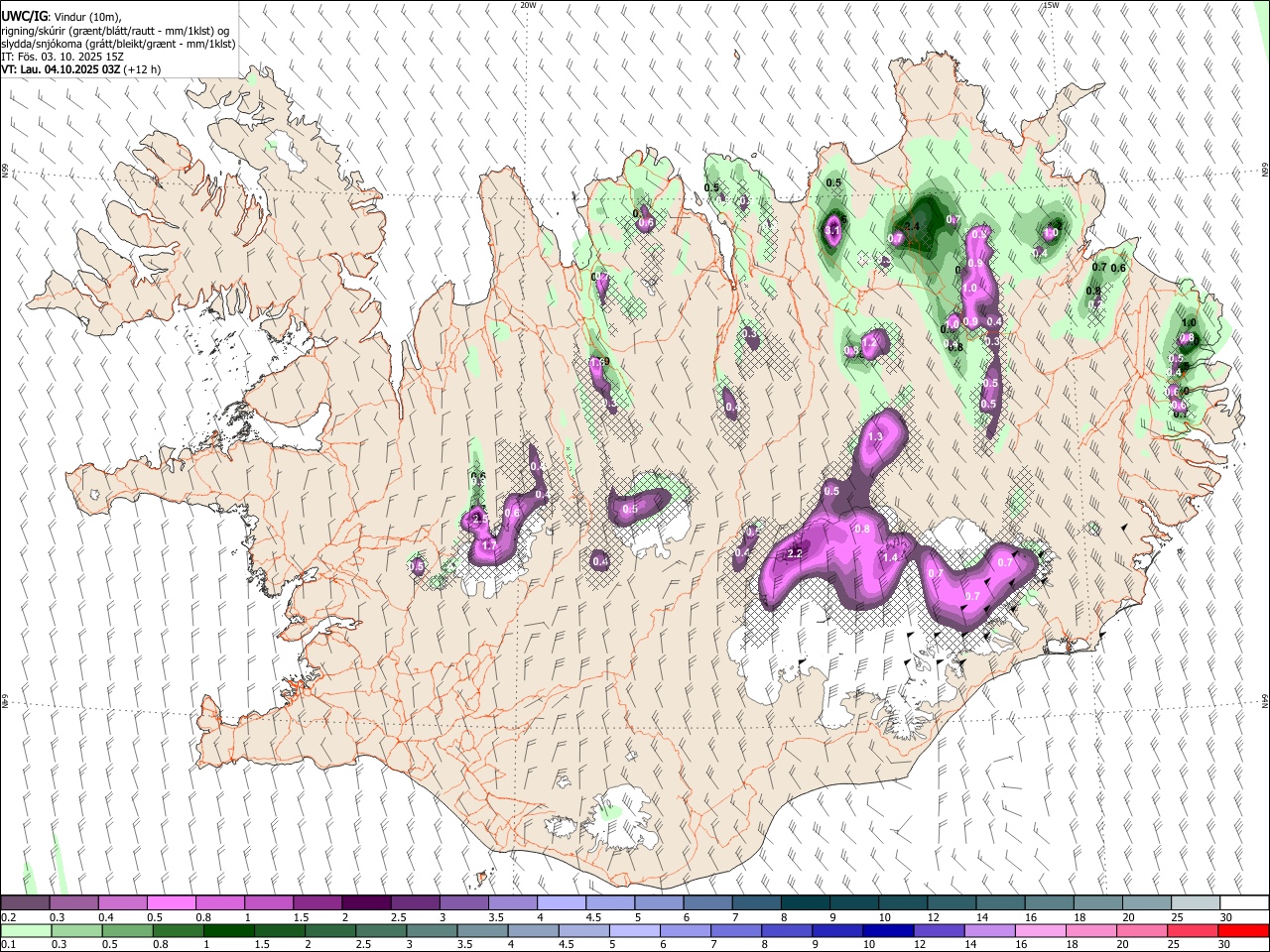This screenshot has width=1270, height=952.
Task: Click the 'VT: Lau. 04.10.2025 03Z (+12 h)' line
Action: (81, 70)
